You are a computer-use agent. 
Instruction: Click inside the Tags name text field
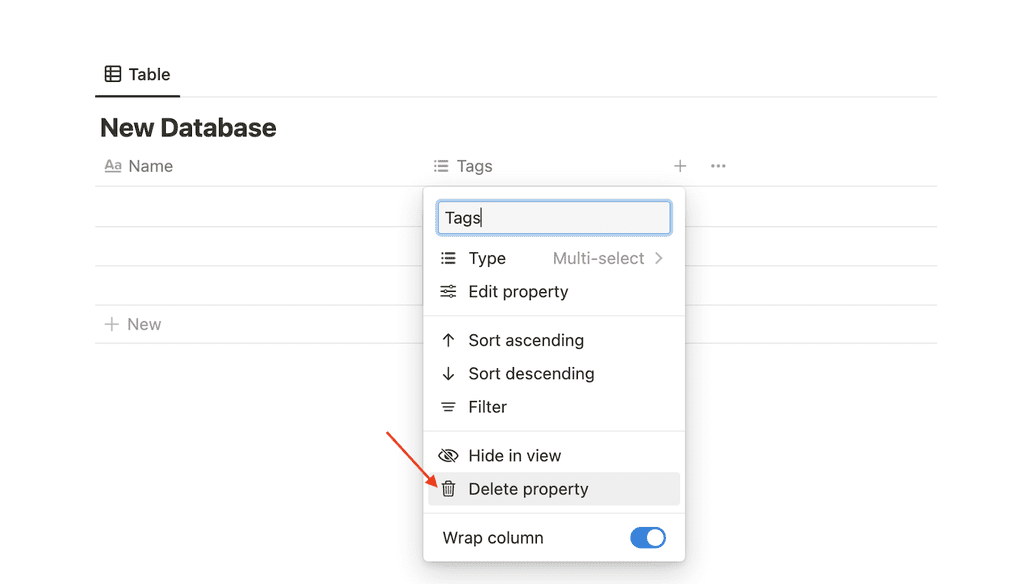tap(553, 217)
